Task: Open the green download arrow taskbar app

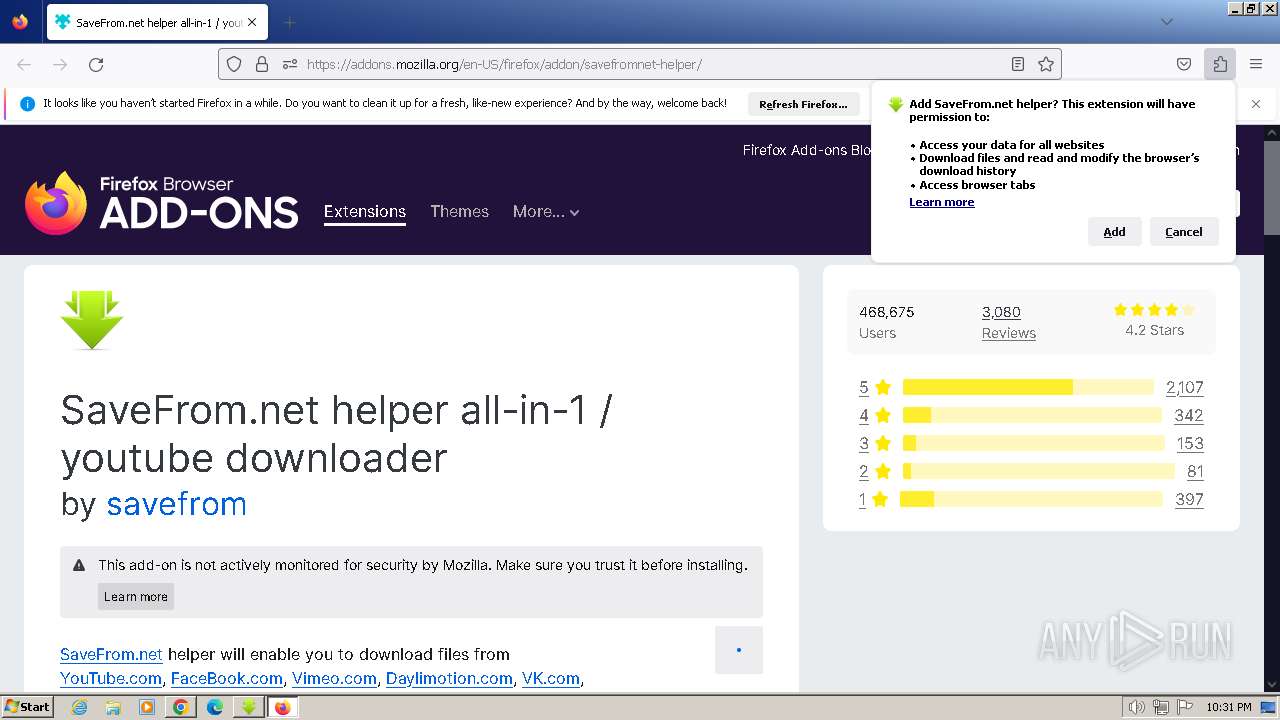Action: [248, 707]
